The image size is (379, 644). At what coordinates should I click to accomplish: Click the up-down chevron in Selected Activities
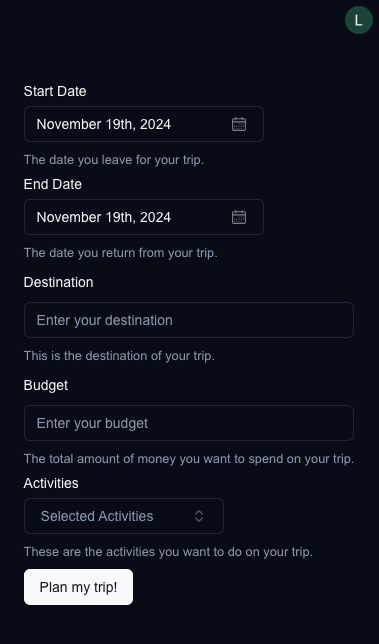point(199,516)
